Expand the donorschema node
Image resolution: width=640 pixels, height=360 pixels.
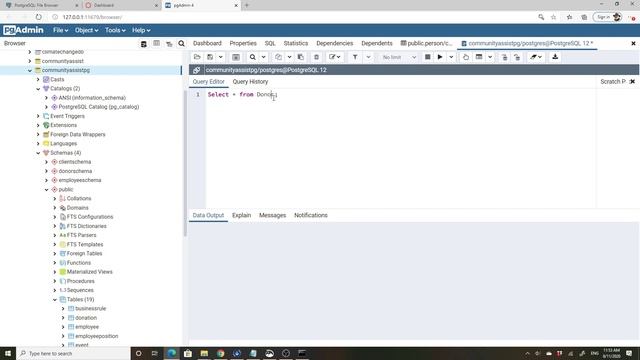[47, 171]
